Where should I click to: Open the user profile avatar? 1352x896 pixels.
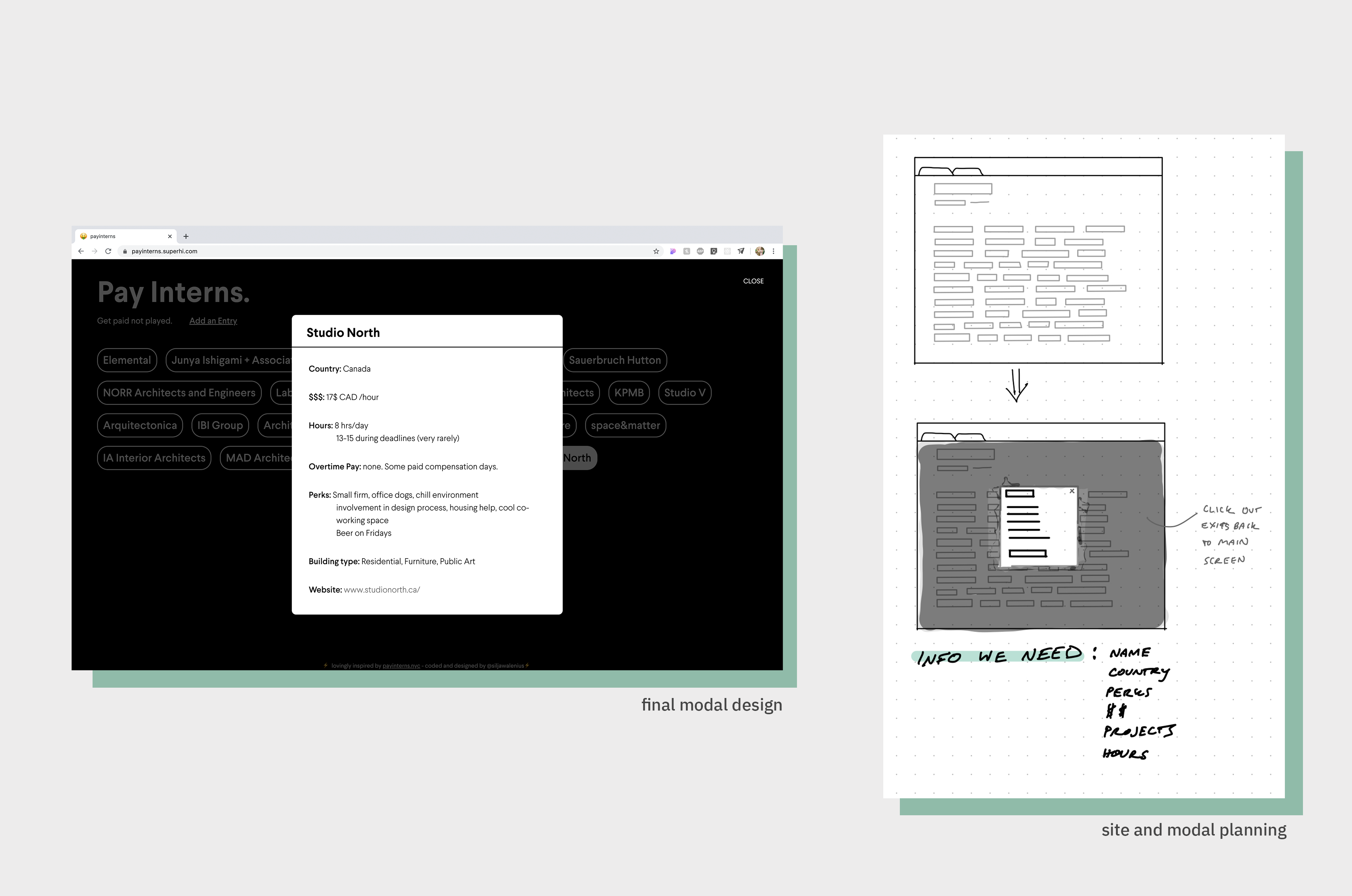(x=760, y=251)
